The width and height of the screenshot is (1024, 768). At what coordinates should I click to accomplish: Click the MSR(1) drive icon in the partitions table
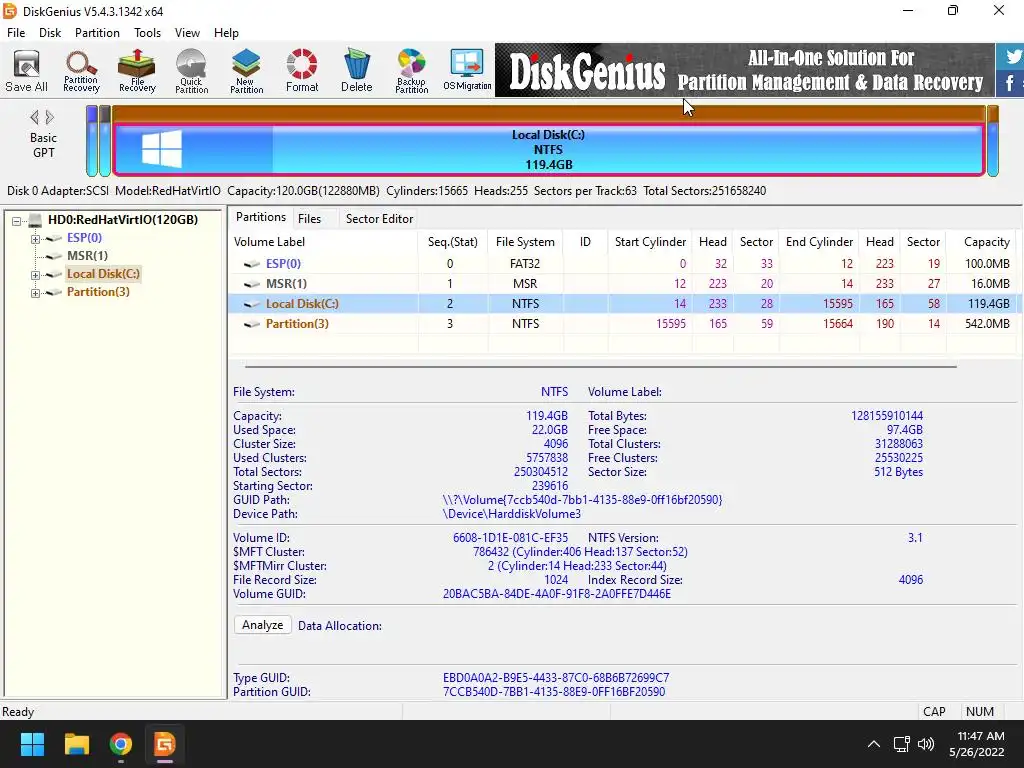pyautogui.click(x=252, y=284)
